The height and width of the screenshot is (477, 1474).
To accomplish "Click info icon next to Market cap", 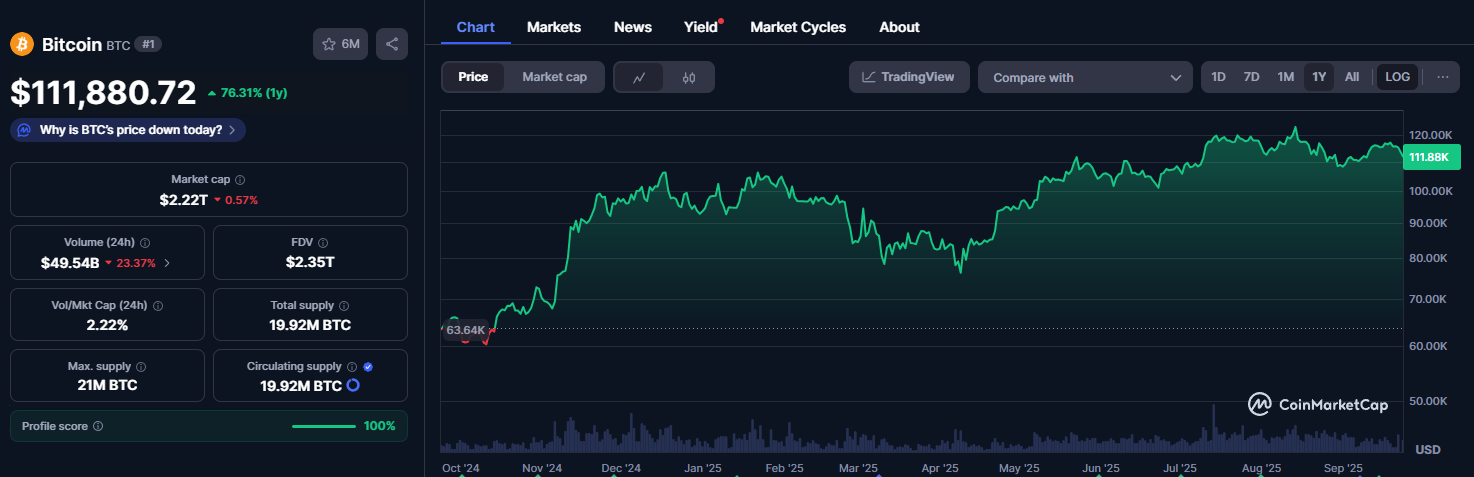I will (x=240, y=179).
